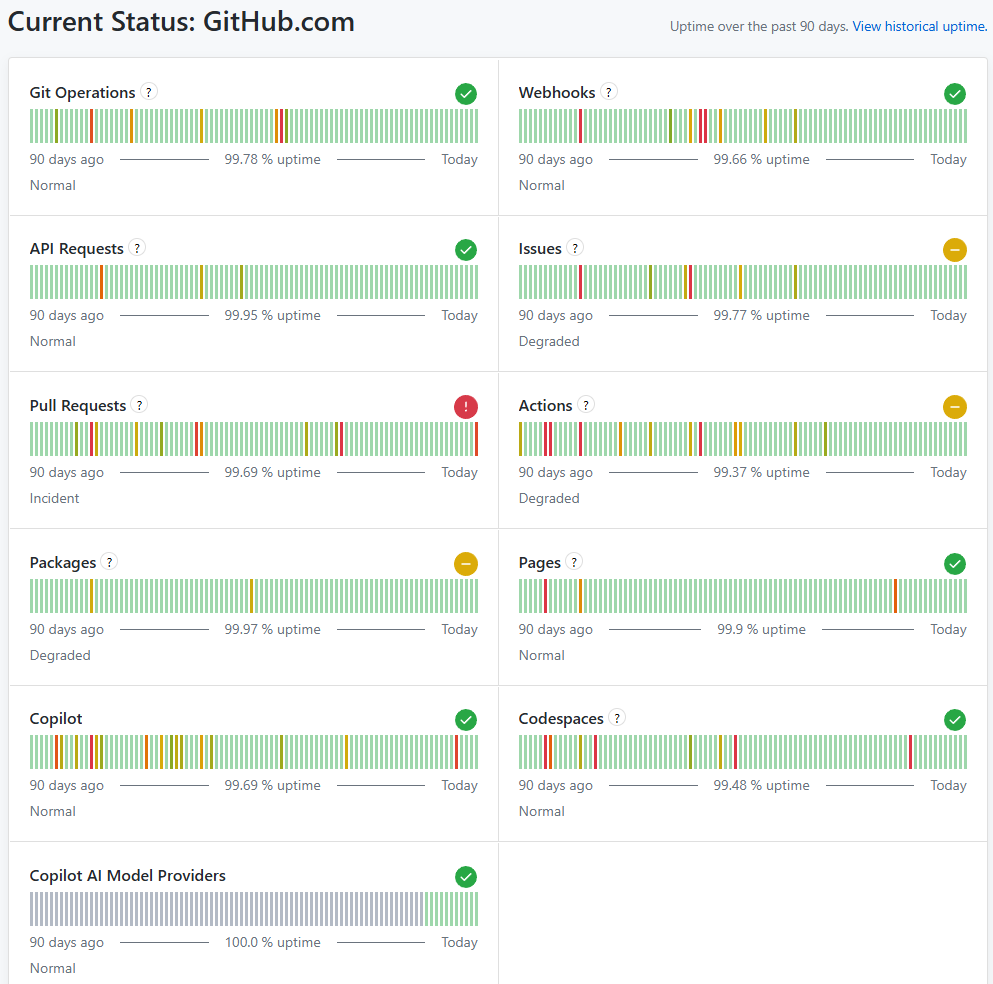The width and height of the screenshot is (993, 984).
Task: Click the yellow degraded status icon for Packages
Action: 466,564
